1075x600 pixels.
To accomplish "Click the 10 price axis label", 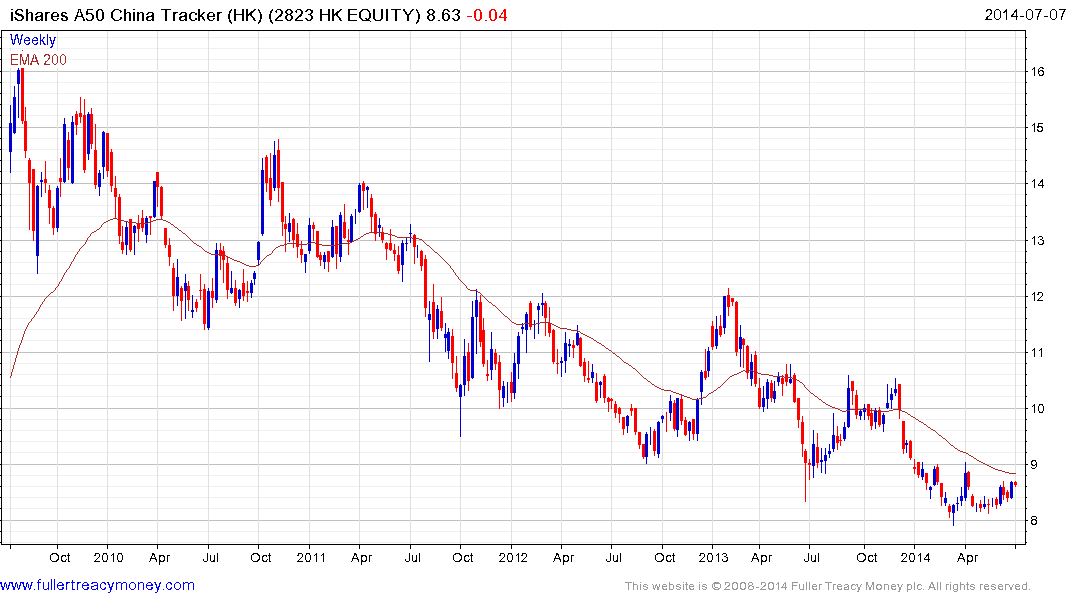I will click(1037, 409).
